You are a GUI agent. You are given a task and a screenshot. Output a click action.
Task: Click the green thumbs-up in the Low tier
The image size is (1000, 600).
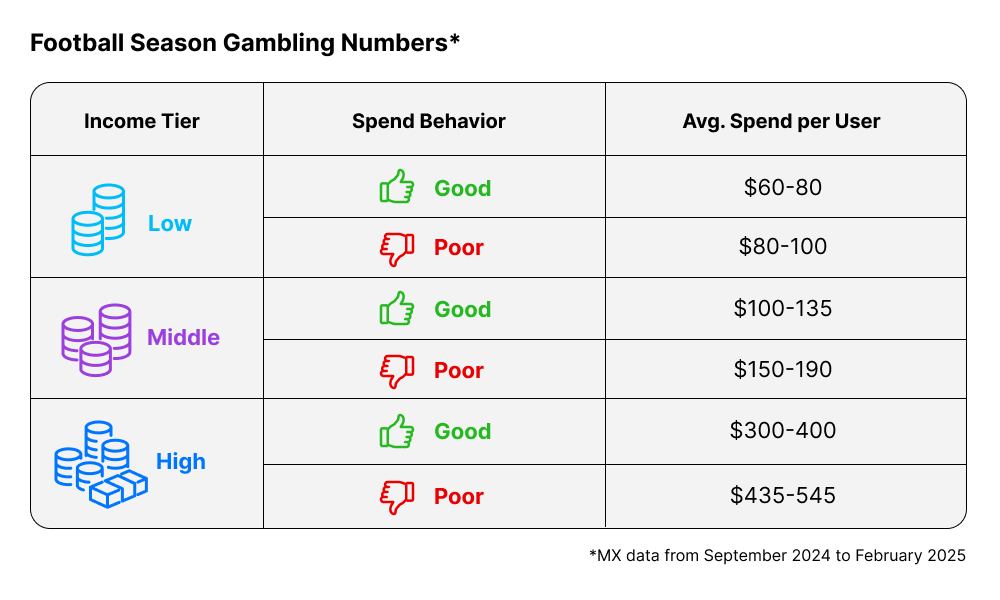pos(397,187)
